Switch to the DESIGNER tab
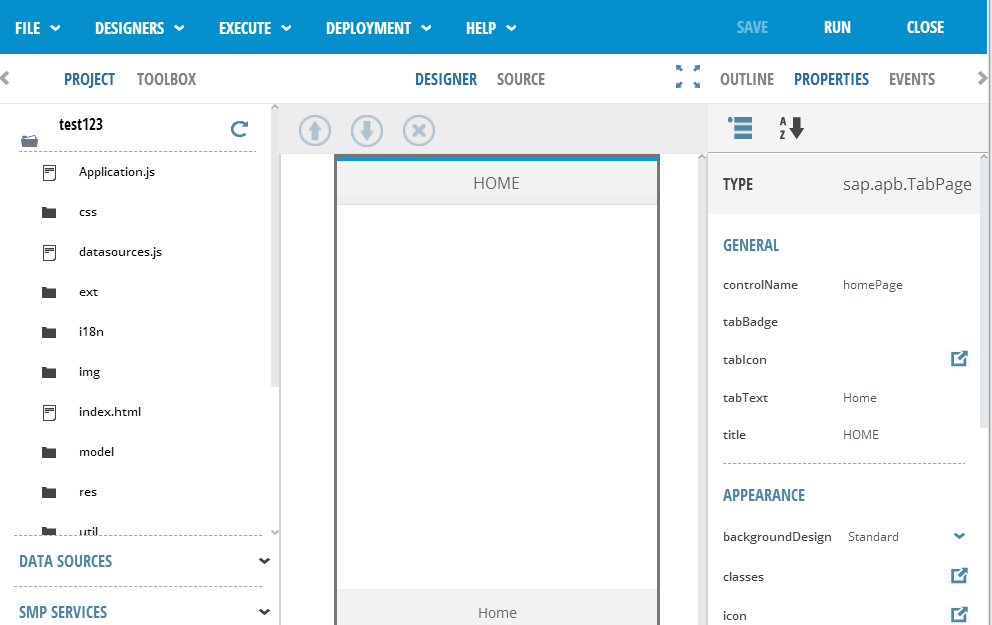Image resolution: width=992 pixels, height=625 pixels. [x=446, y=79]
